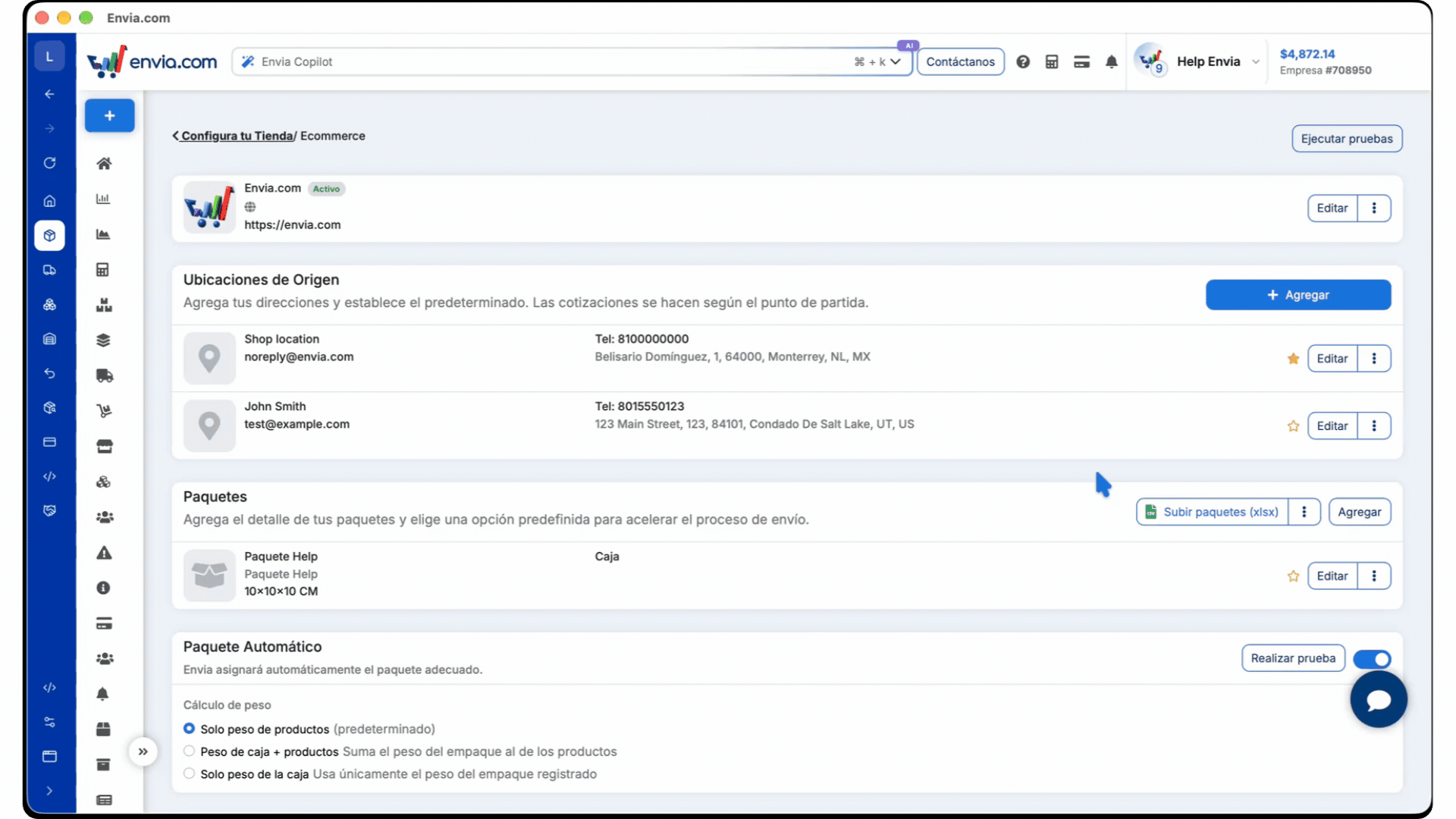The width and height of the screenshot is (1456, 819).
Task: Open more options next to Subir paquetes
Action: tap(1304, 512)
